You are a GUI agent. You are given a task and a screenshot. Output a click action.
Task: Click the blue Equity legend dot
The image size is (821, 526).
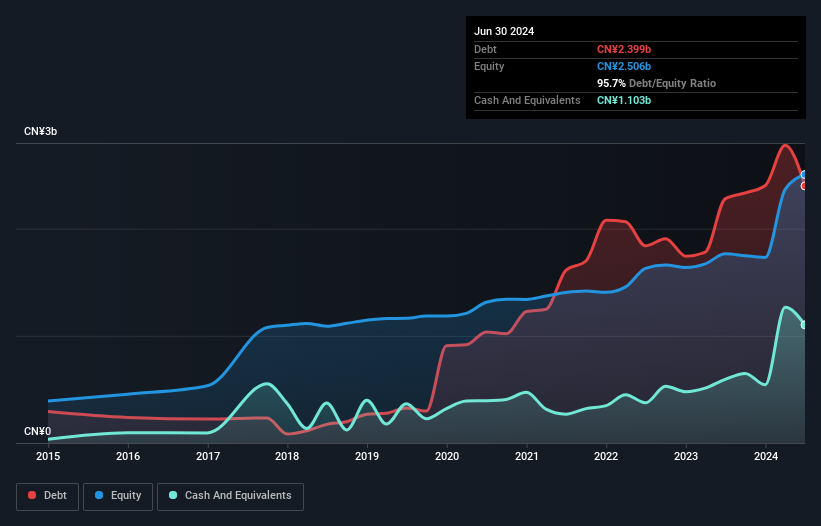point(99,495)
